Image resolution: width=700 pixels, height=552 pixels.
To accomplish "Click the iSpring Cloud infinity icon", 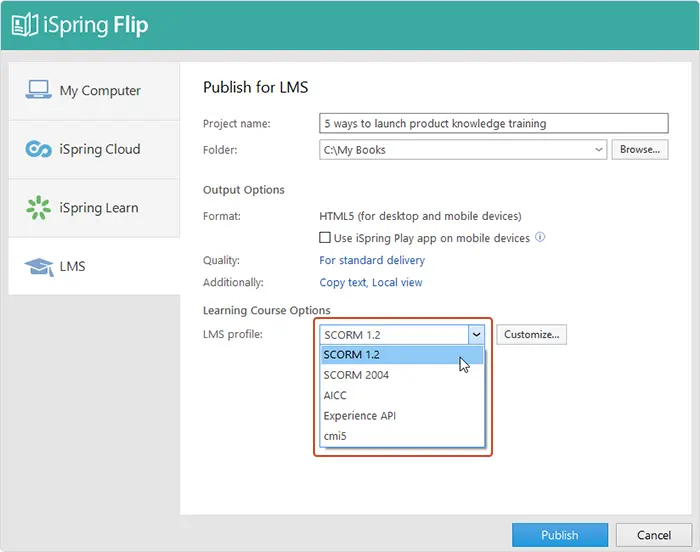I will click(x=38, y=149).
